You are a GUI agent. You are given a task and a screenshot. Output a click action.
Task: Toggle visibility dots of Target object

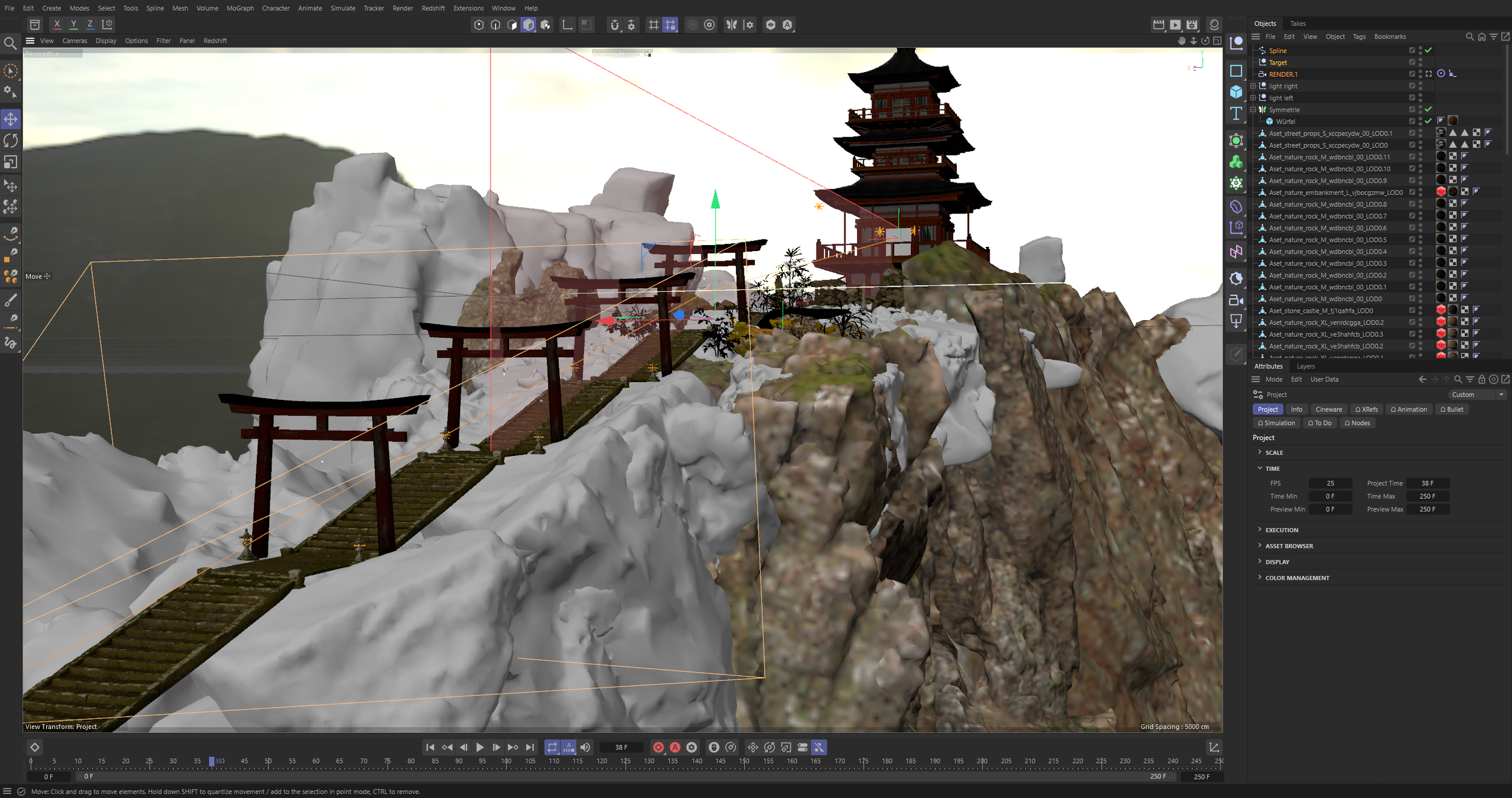(x=1420, y=62)
